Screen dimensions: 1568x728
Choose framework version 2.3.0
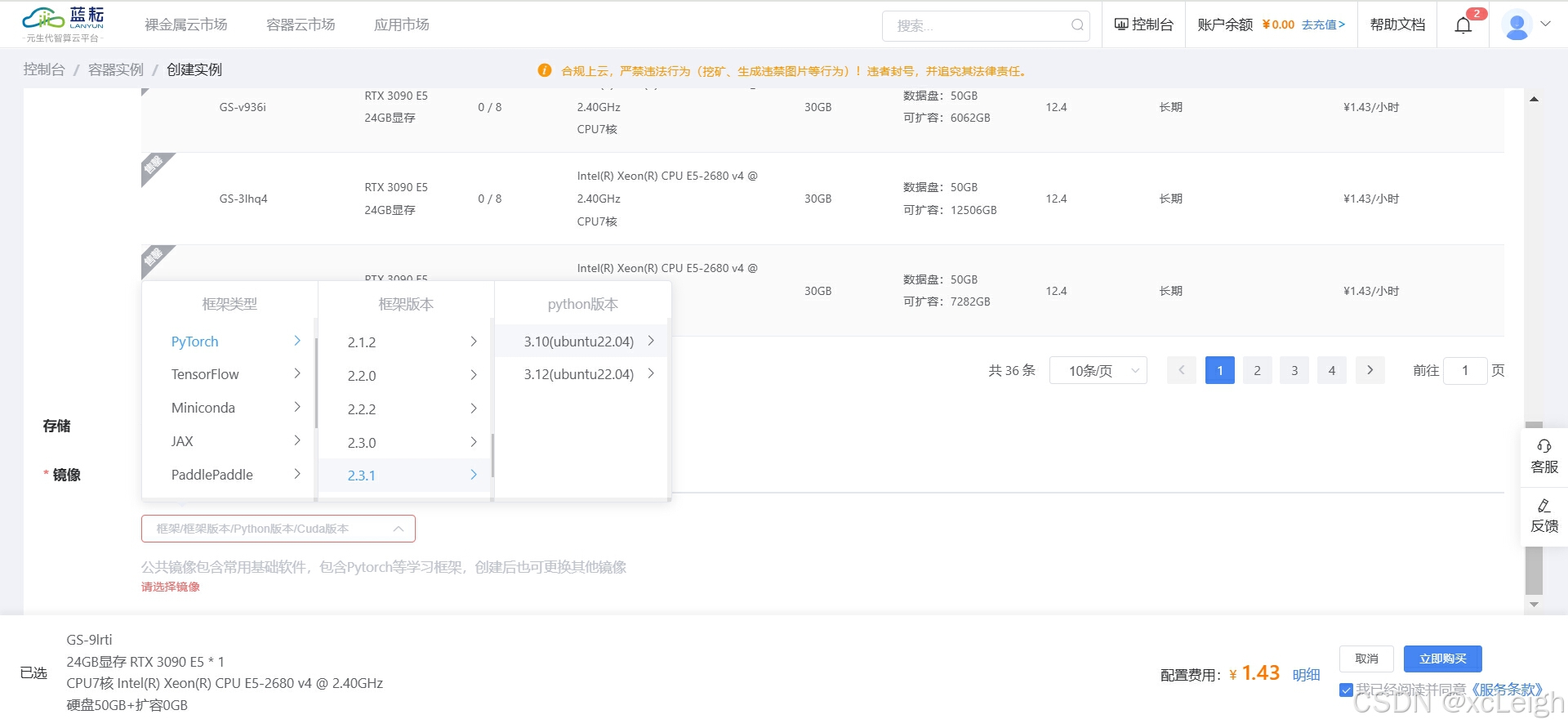[404, 442]
